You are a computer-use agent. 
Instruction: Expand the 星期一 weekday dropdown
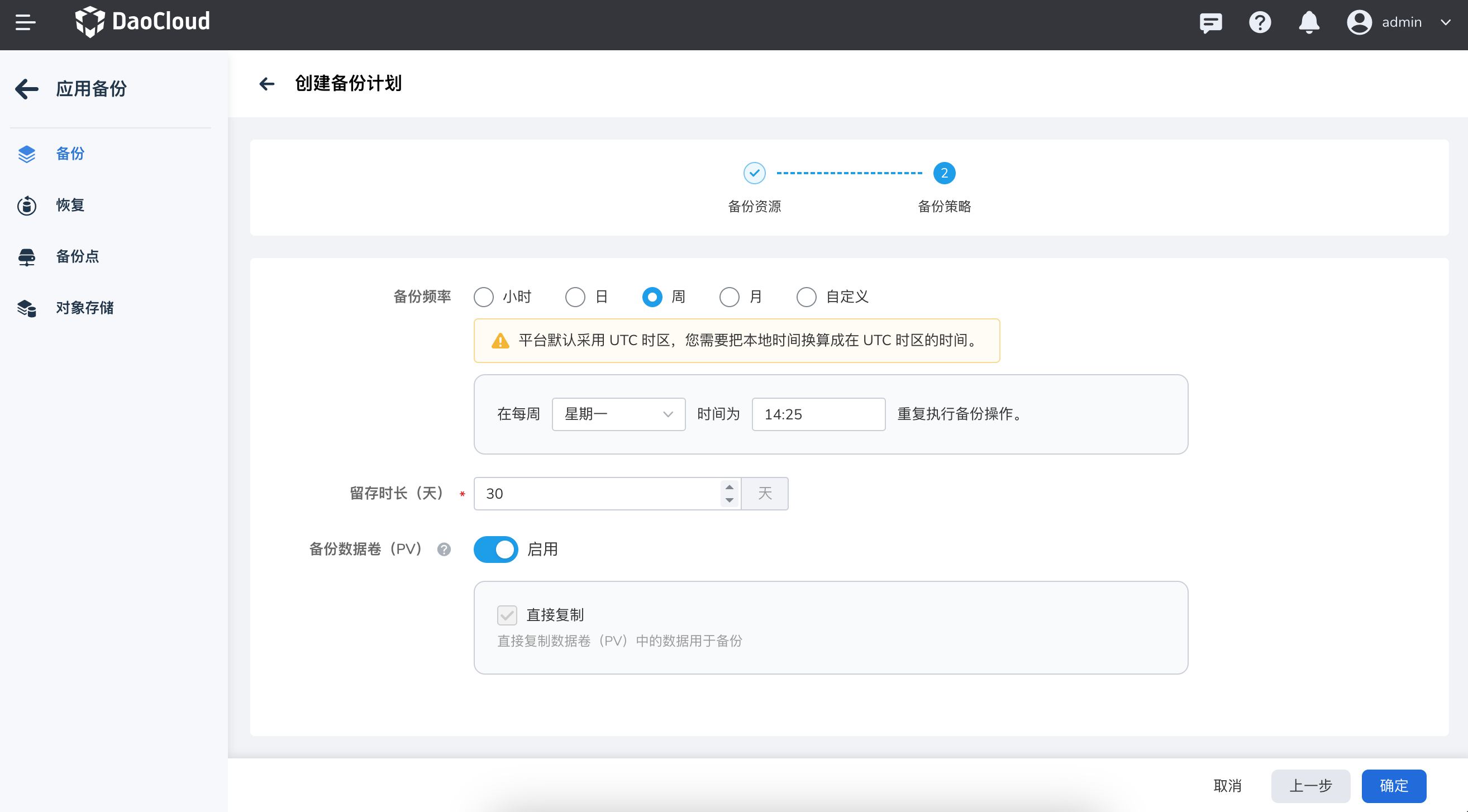click(x=618, y=414)
